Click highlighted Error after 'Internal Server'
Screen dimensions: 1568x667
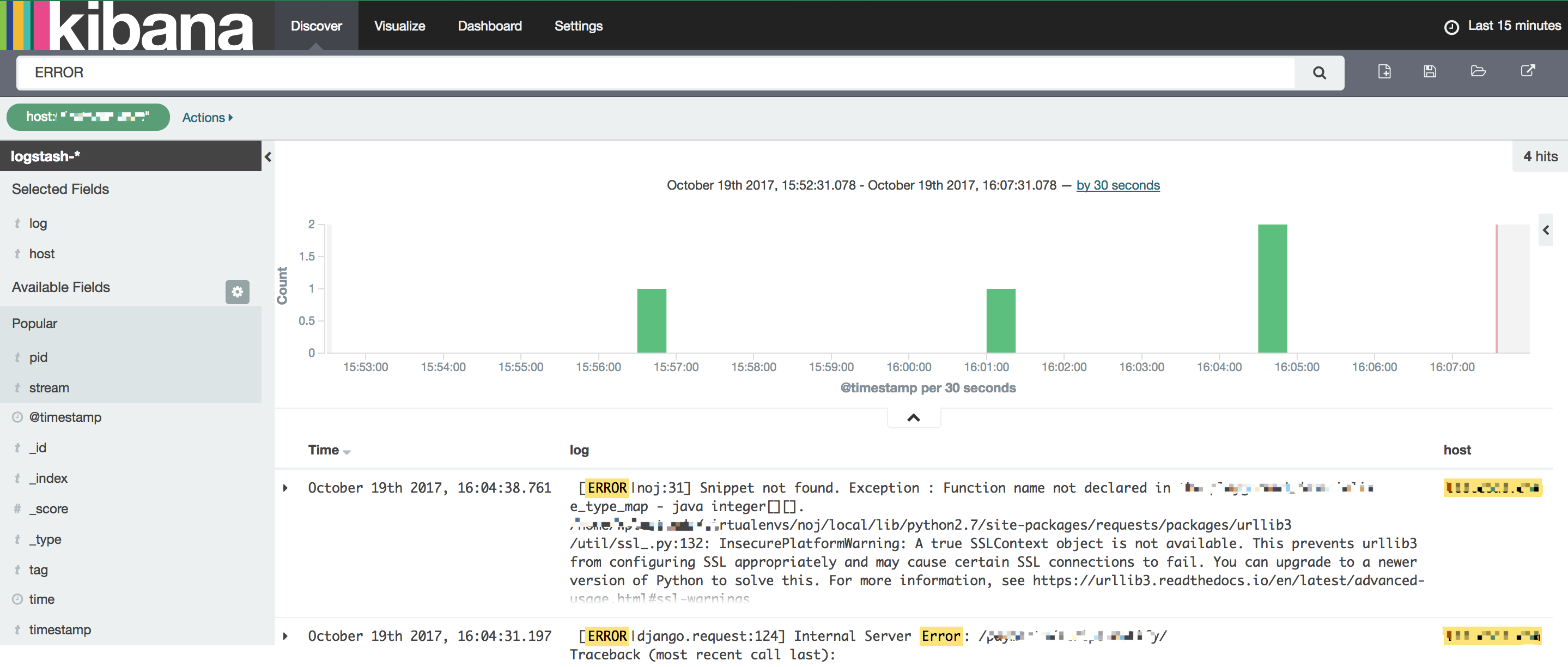pyautogui.click(x=941, y=636)
